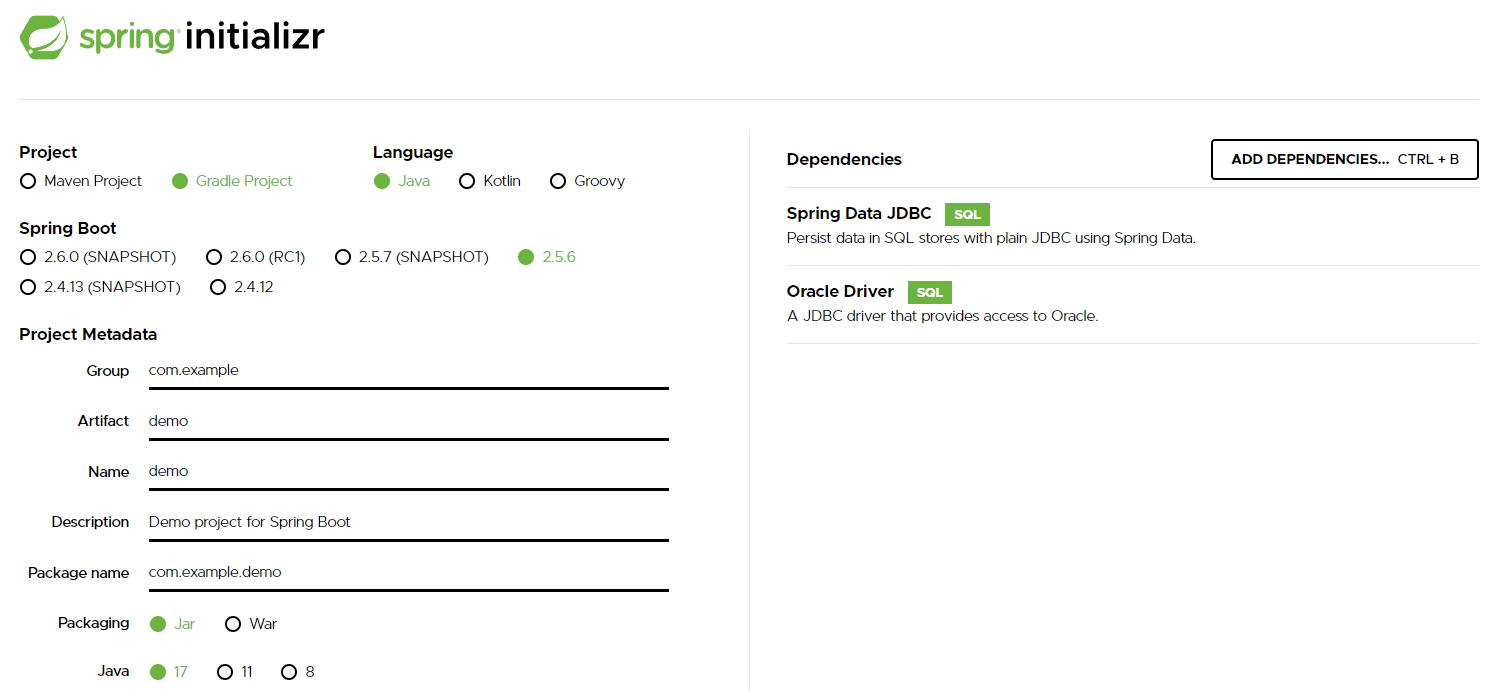Pick Spring Boot version 2.4.12
Viewport: 1494px width, 691px height.
click(x=242, y=287)
